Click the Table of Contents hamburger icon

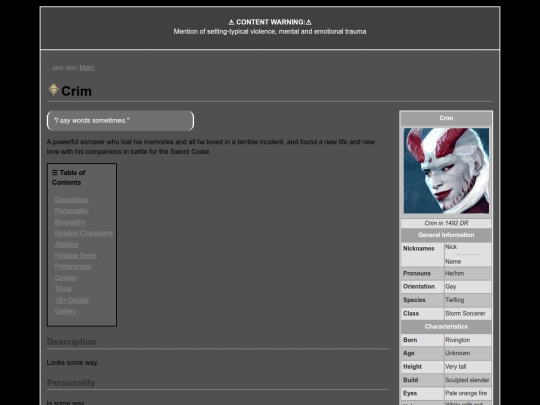(55, 173)
